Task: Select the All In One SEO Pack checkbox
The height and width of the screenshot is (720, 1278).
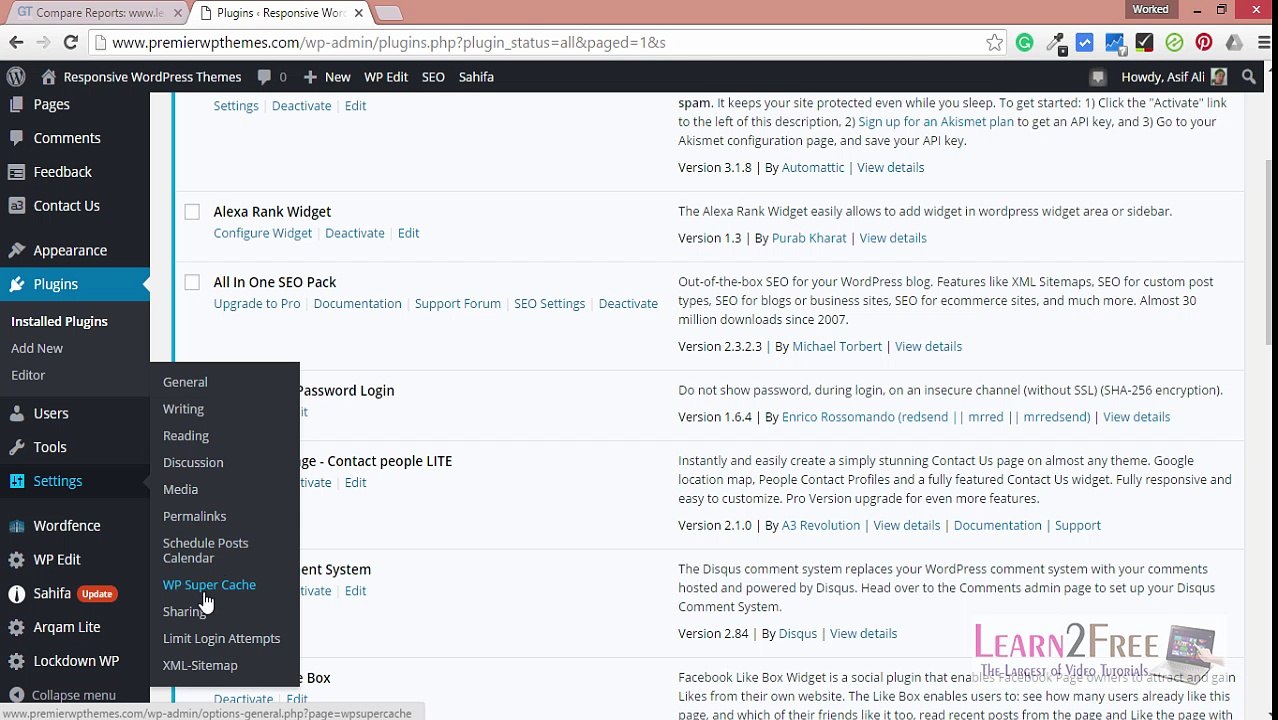Action: (x=192, y=282)
